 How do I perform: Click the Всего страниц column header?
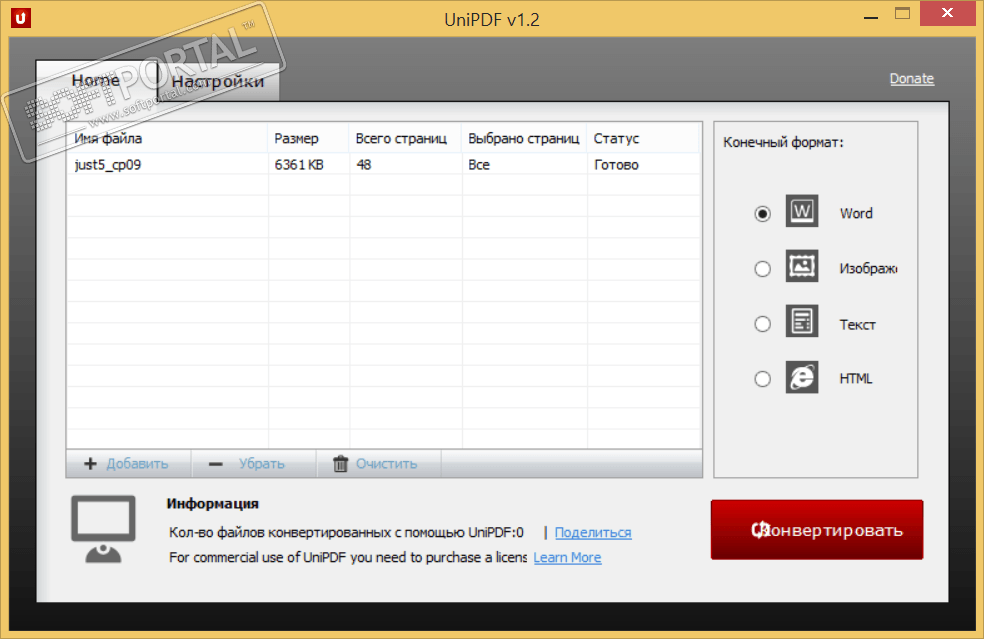405,139
